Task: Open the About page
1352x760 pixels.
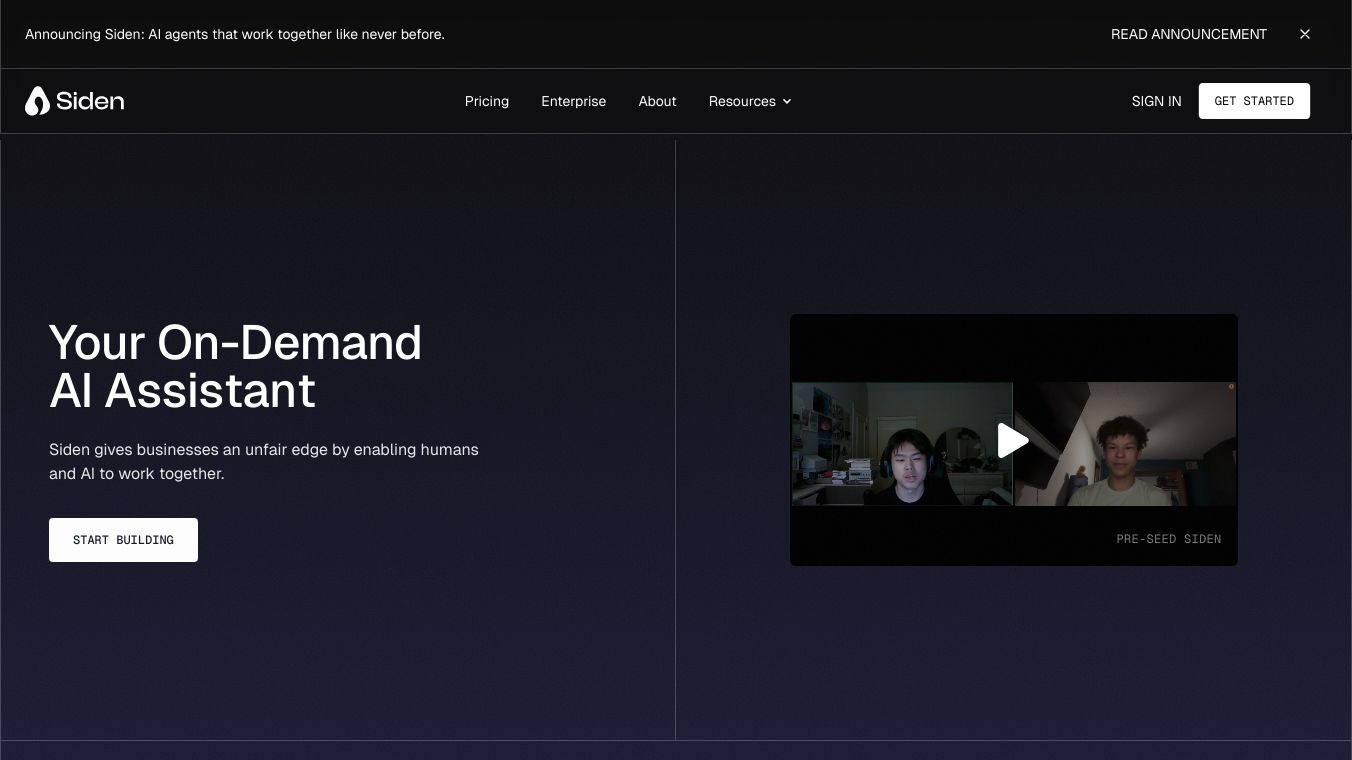Action: tap(658, 101)
